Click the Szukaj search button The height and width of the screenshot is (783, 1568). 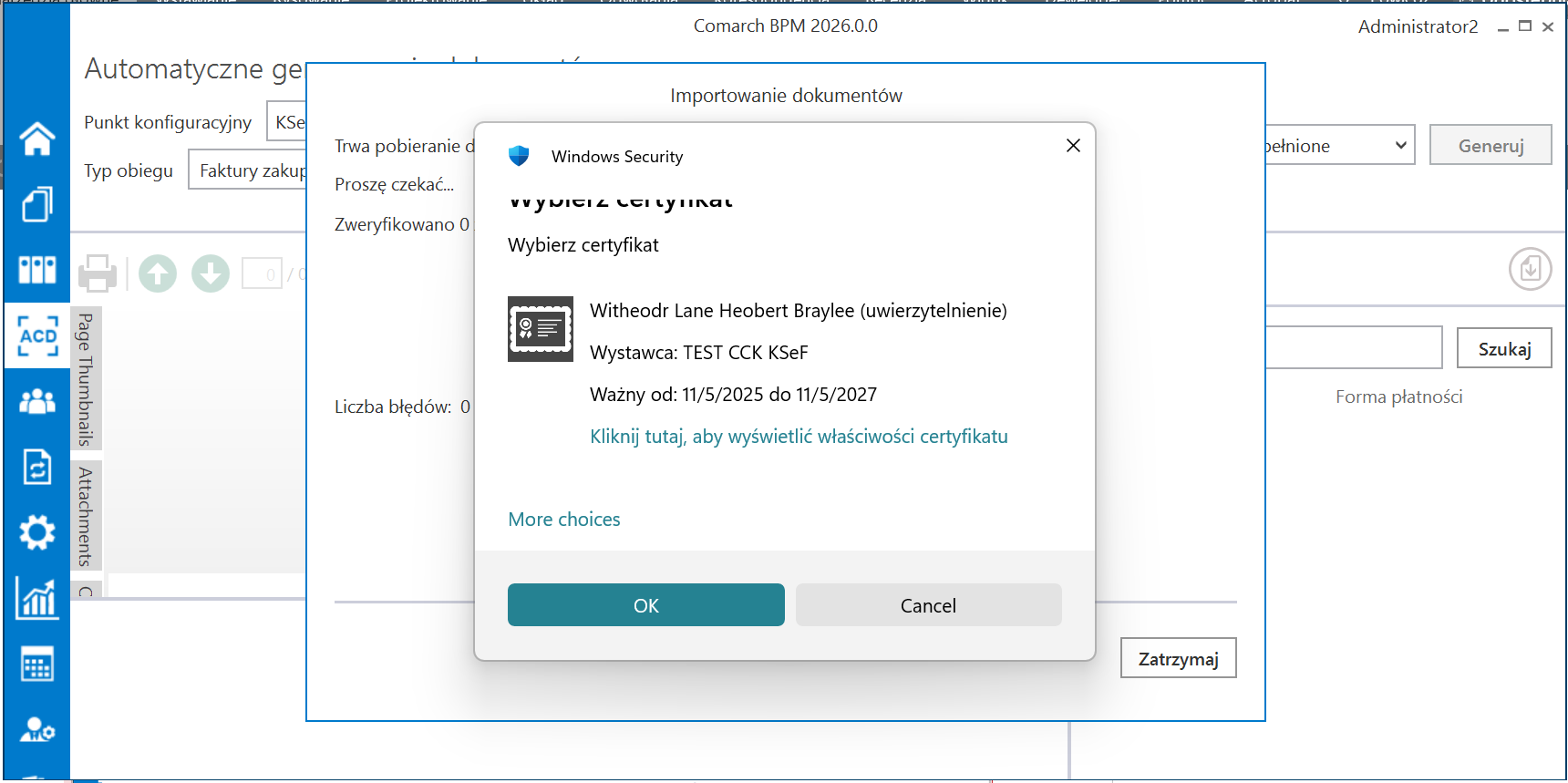click(x=1504, y=348)
